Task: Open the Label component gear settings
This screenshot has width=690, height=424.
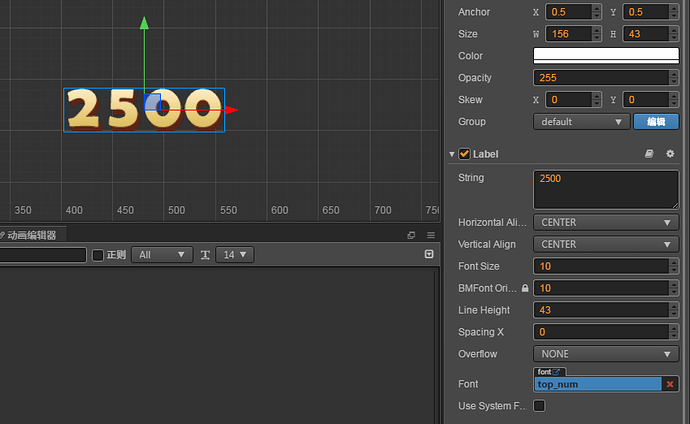Action: click(x=670, y=154)
